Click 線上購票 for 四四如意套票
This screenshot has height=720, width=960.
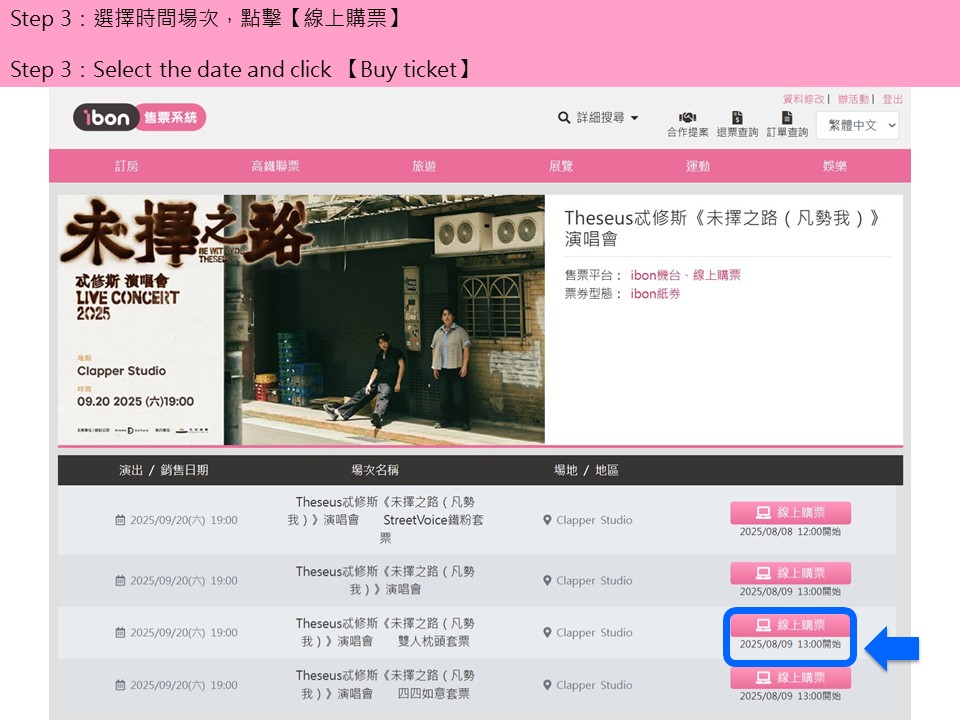(x=790, y=678)
